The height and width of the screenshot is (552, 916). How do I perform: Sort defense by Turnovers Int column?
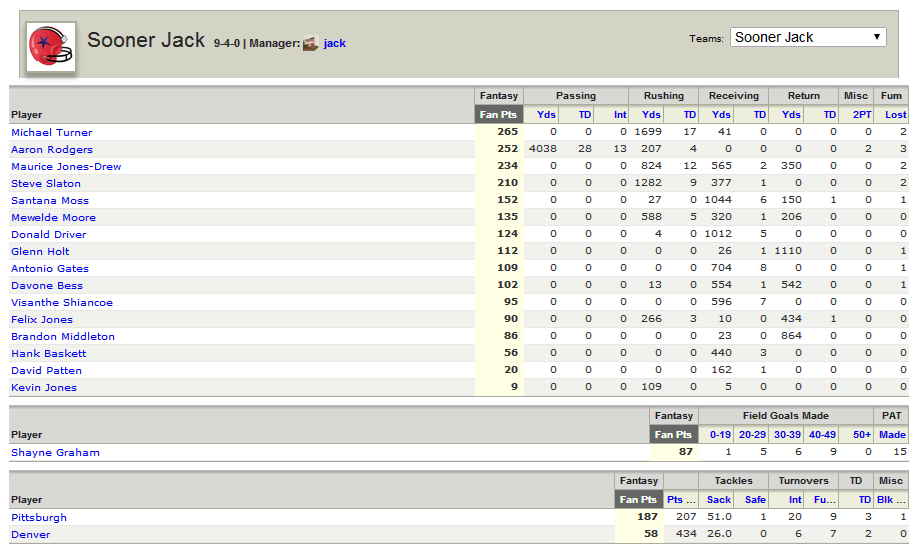[795, 499]
